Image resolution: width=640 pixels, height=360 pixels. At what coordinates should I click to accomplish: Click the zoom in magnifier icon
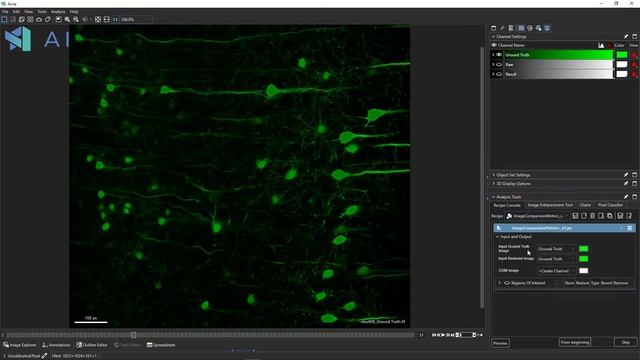[x=67, y=19]
